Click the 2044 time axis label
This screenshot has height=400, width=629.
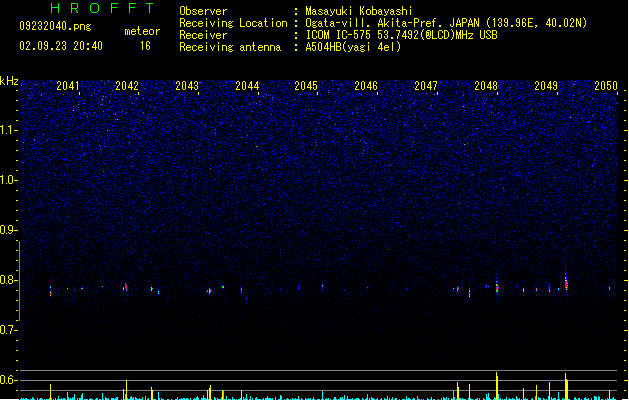coord(247,86)
